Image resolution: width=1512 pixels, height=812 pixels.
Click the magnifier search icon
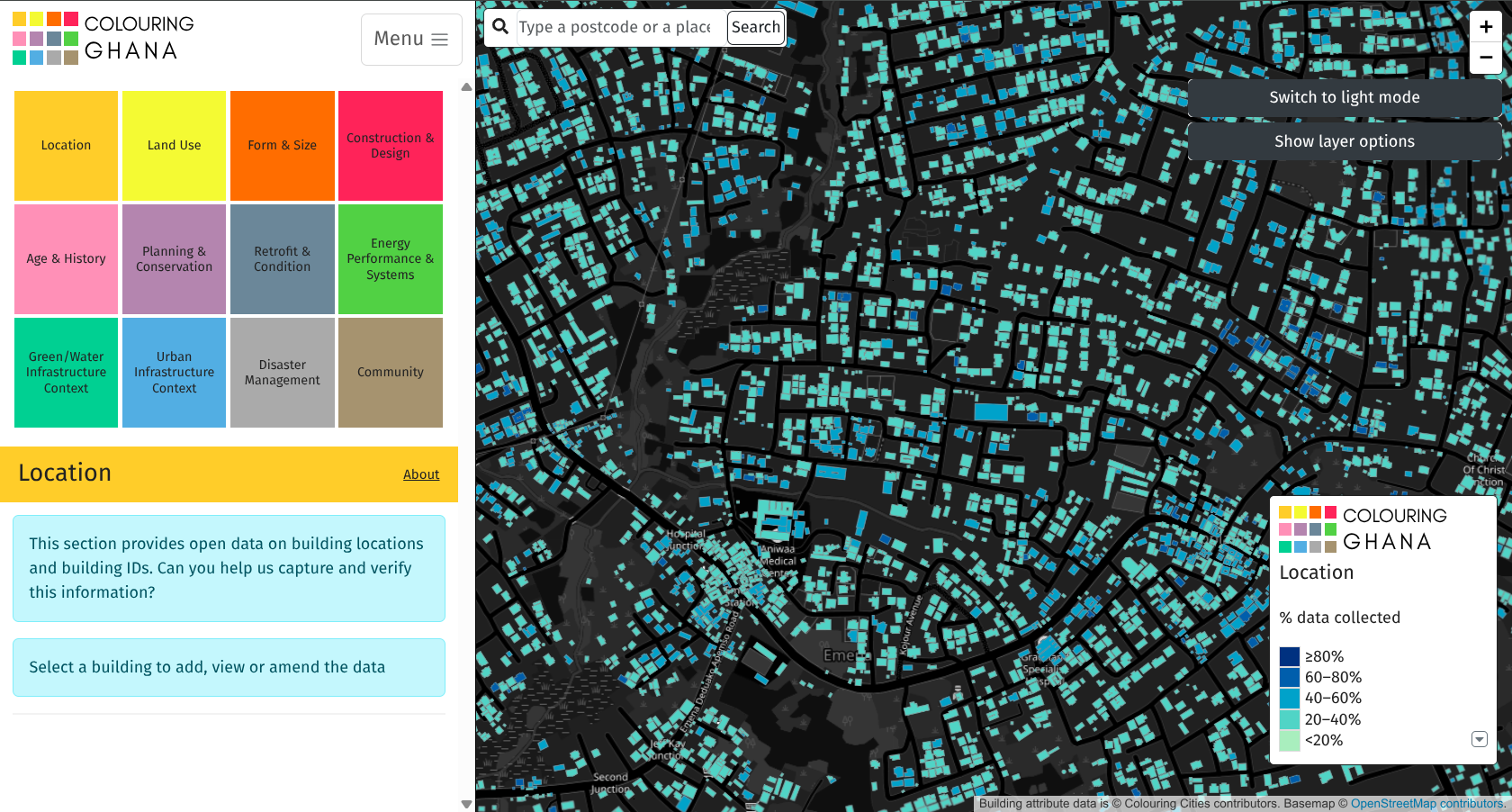point(500,27)
